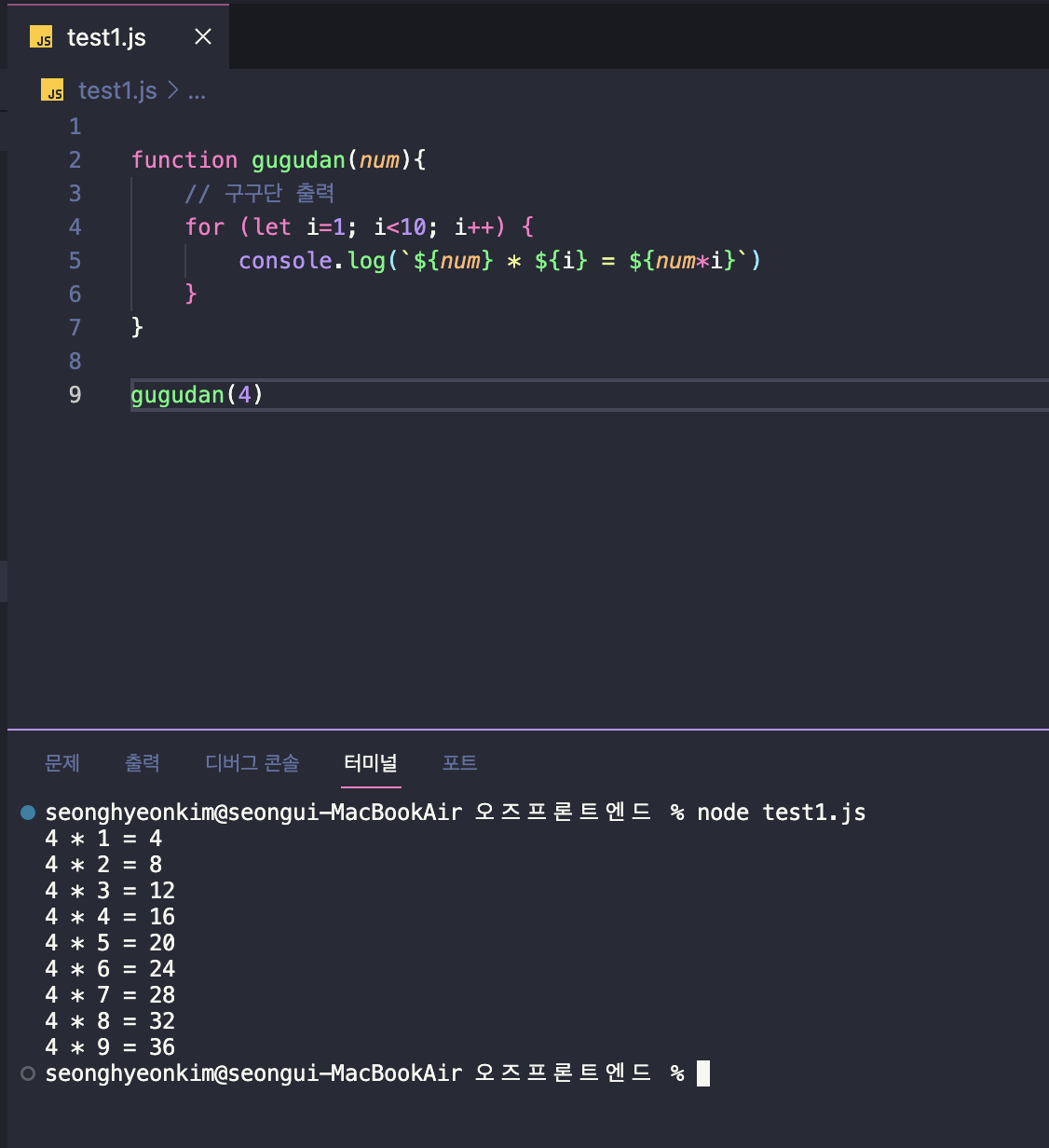1049x1148 pixels.
Task: Open the 출력 output panel tab
Action: tap(143, 763)
